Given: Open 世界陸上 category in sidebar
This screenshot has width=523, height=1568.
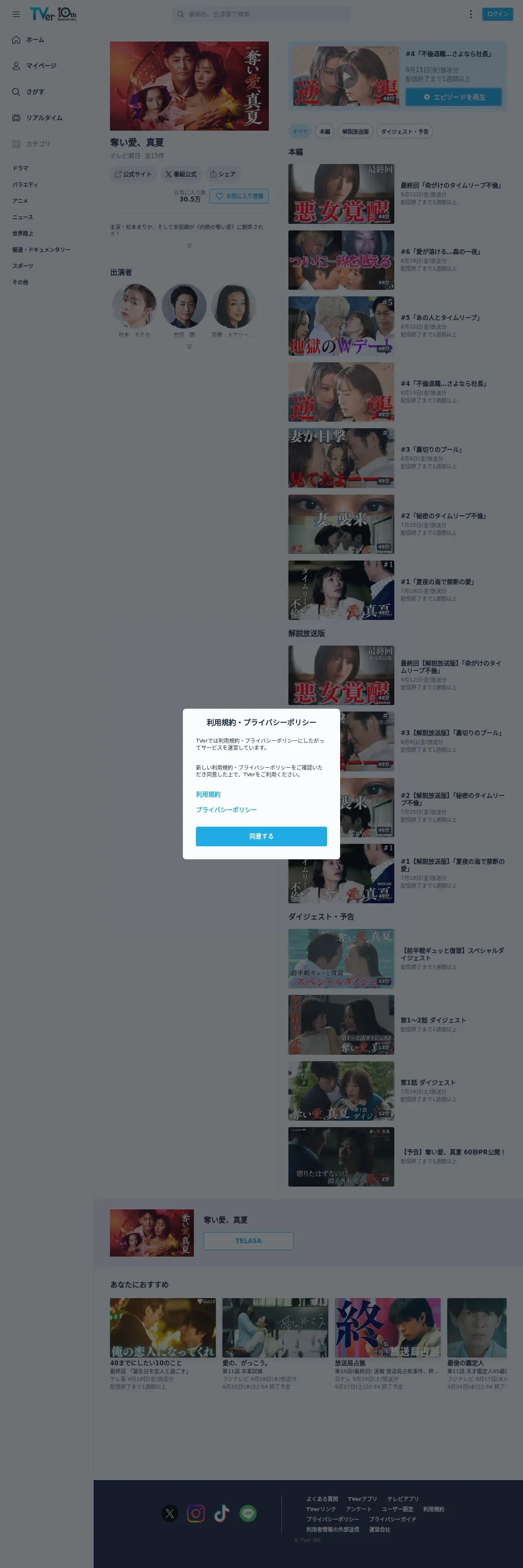Looking at the screenshot, I should click(x=23, y=234).
